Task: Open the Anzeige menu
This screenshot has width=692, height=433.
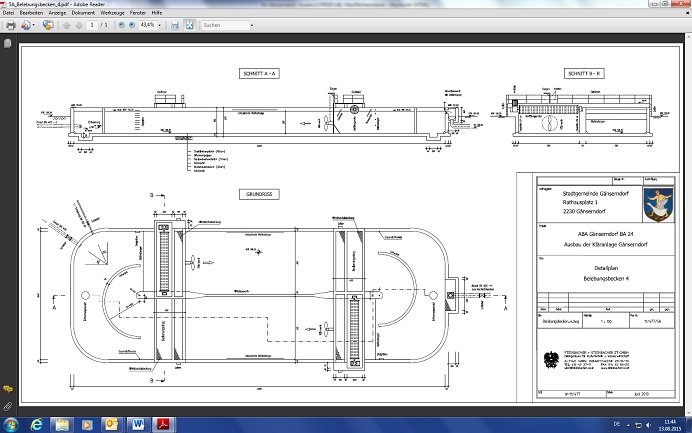Action: [x=57, y=13]
